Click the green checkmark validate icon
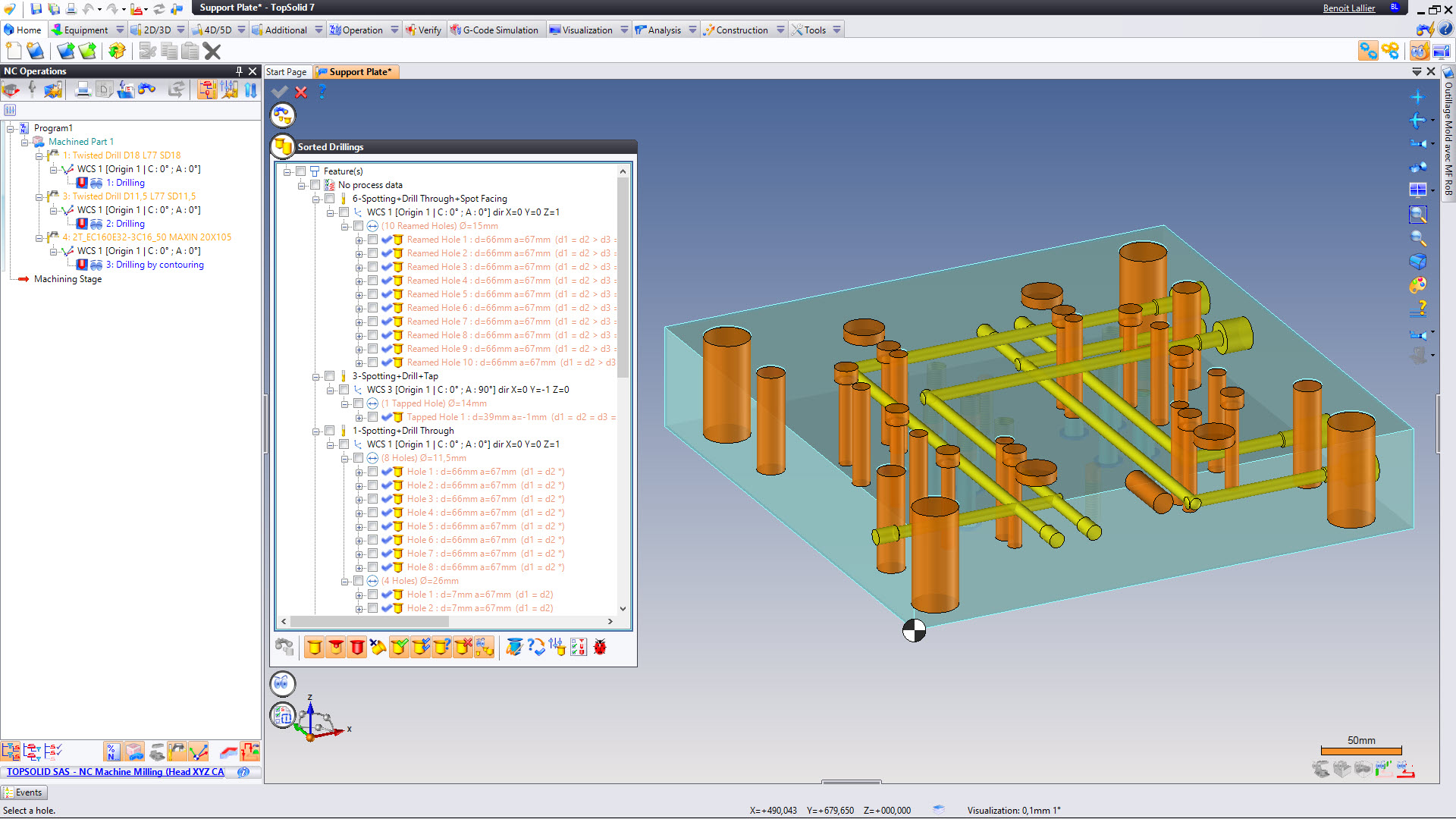The width and height of the screenshot is (1456, 819). tap(280, 92)
